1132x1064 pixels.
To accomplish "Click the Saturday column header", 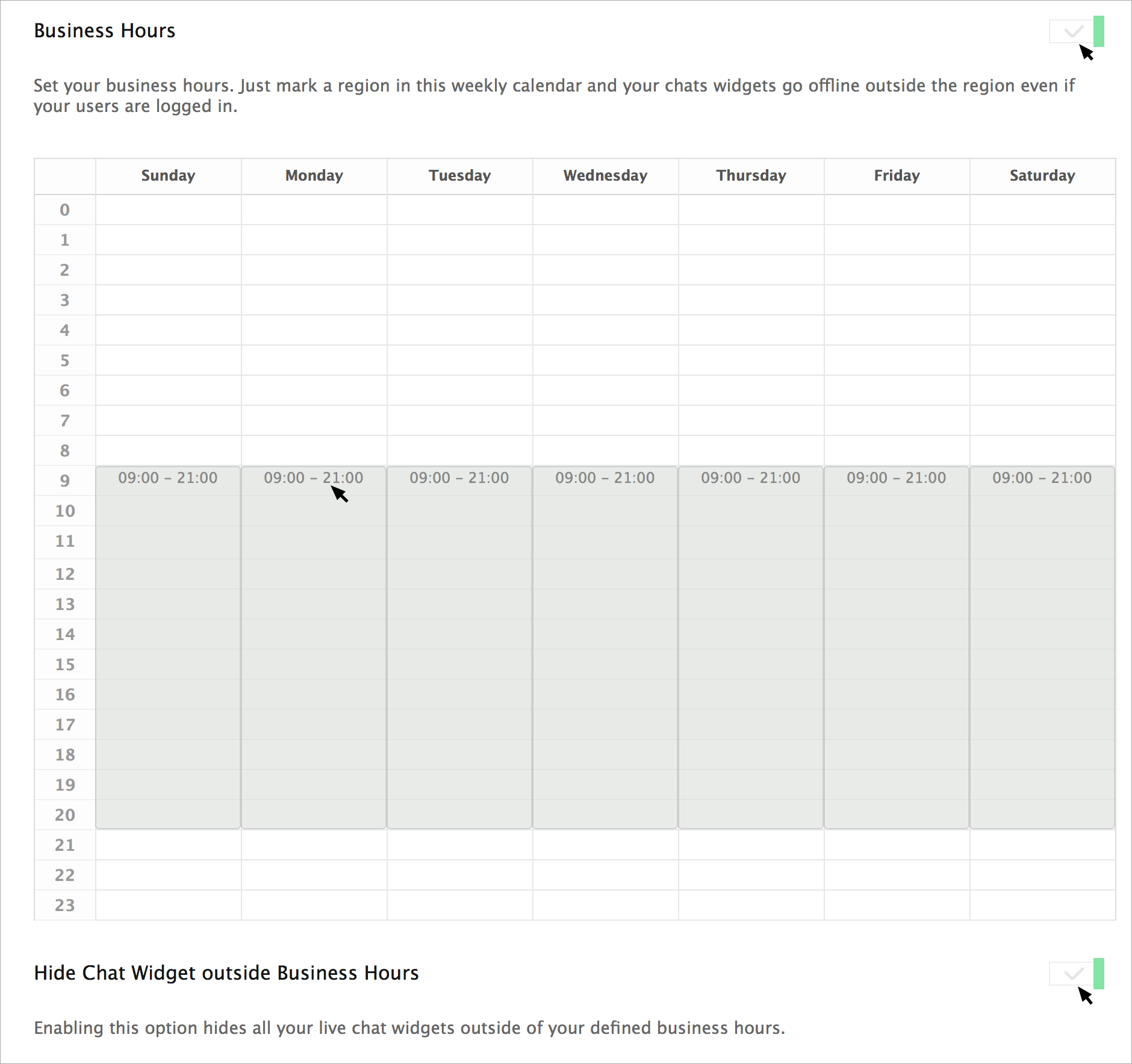I will [1042, 176].
